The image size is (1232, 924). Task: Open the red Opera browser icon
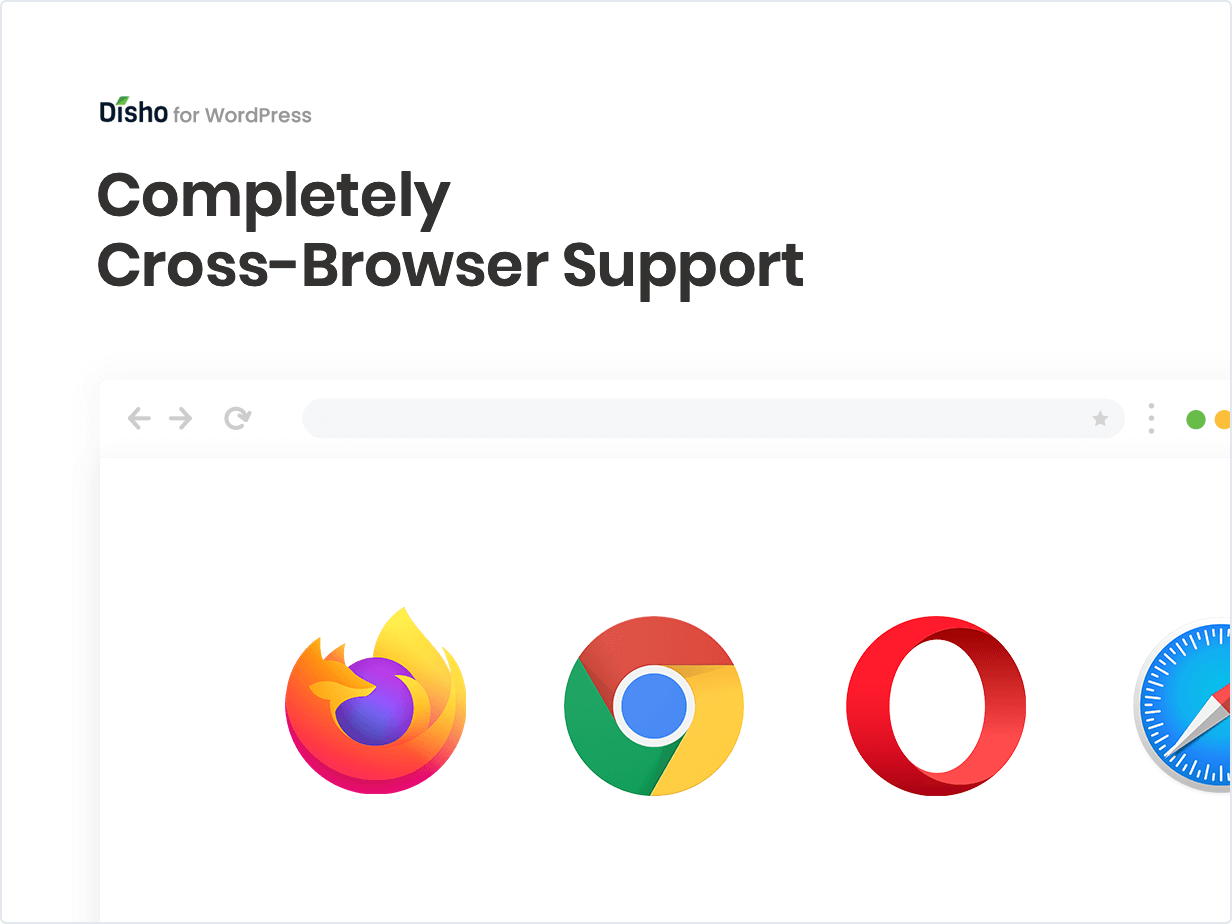(936, 706)
